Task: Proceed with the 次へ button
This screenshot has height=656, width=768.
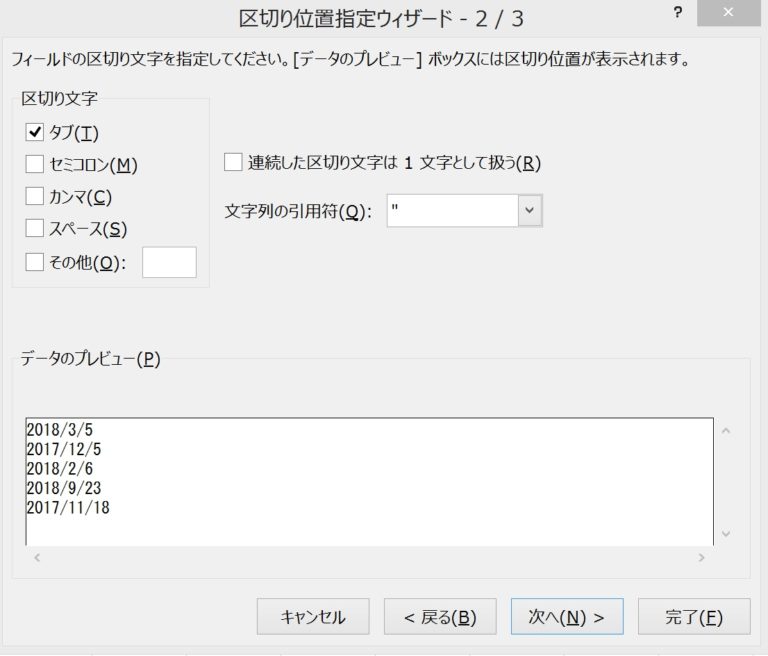Action: [567, 617]
